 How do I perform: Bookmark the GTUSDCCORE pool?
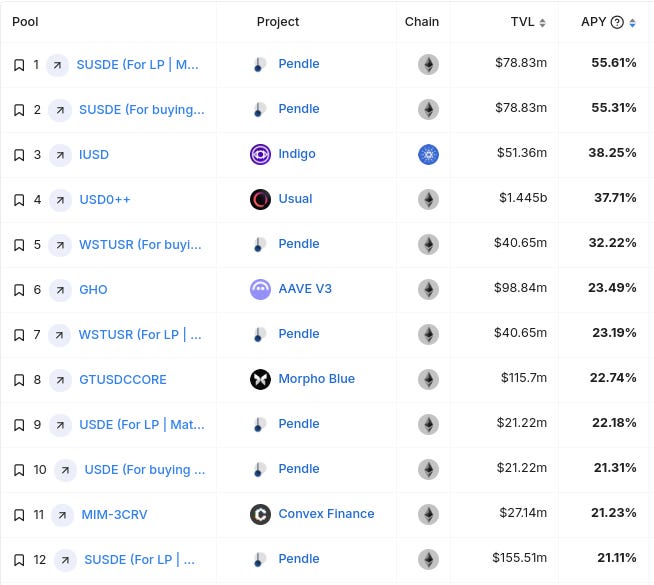(x=19, y=380)
